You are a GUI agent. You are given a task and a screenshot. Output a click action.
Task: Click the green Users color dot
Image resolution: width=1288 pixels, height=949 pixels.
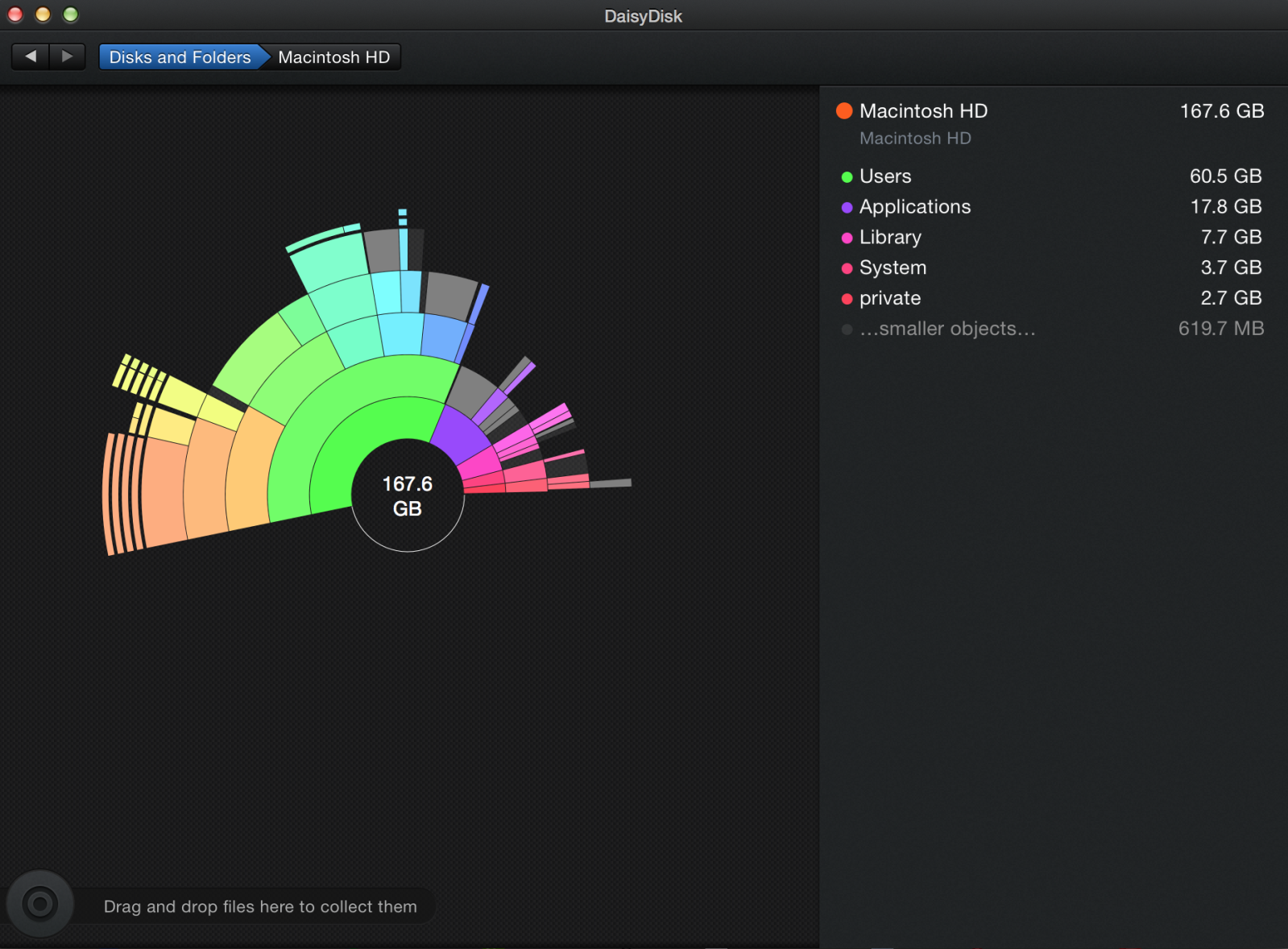point(847,177)
